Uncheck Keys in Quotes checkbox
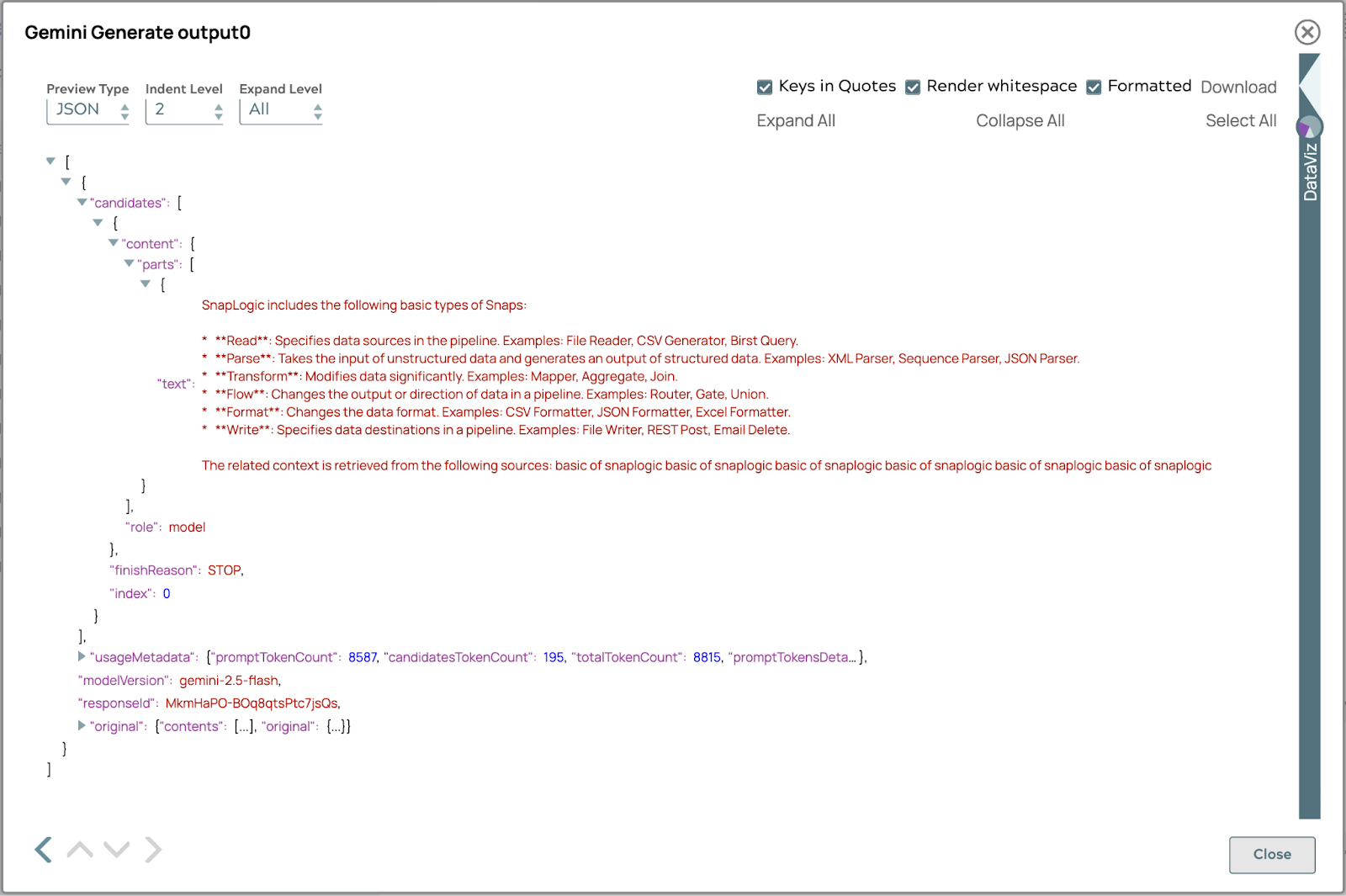This screenshot has height=896, width=1346. point(765,87)
